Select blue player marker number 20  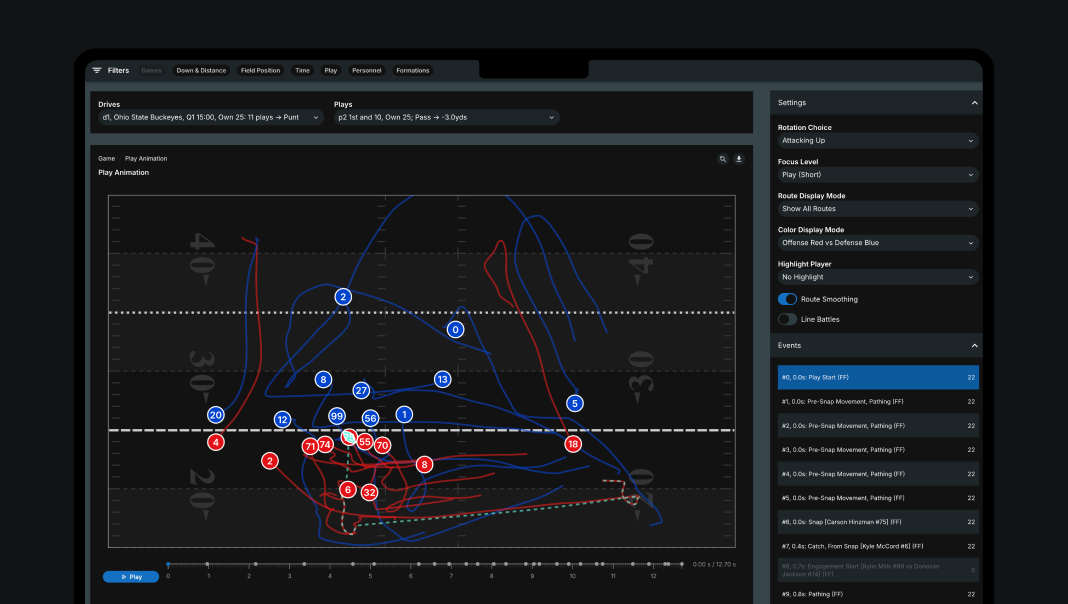point(215,414)
